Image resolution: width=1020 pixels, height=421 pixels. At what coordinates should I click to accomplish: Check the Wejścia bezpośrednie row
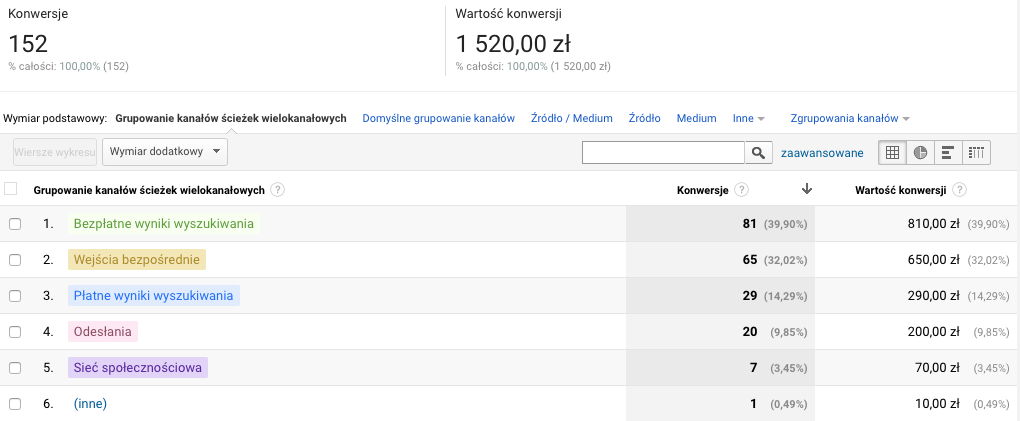[x=15, y=260]
